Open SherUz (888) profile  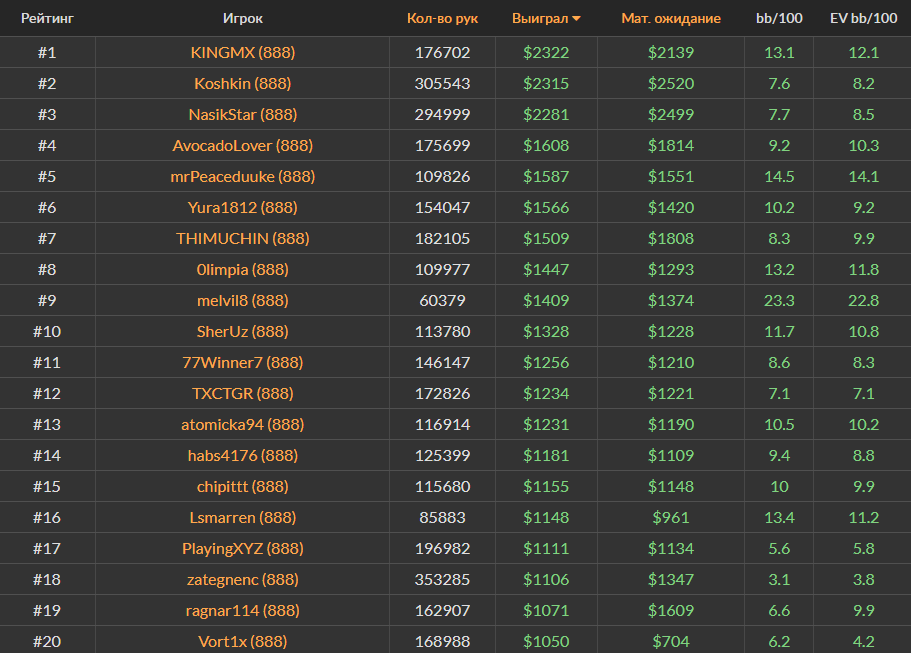coord(243,331)
